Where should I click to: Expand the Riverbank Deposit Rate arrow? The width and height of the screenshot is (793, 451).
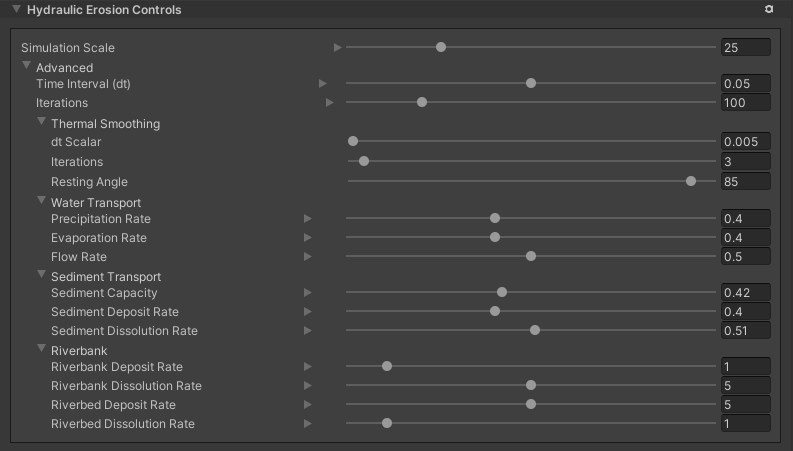coord(308,367)
